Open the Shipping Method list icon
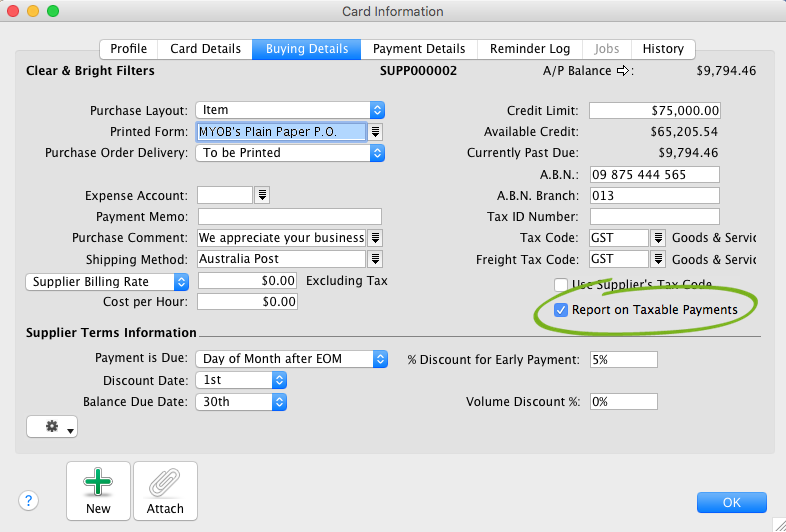This screenshot has width=786, height=532. tap(376, 259)
